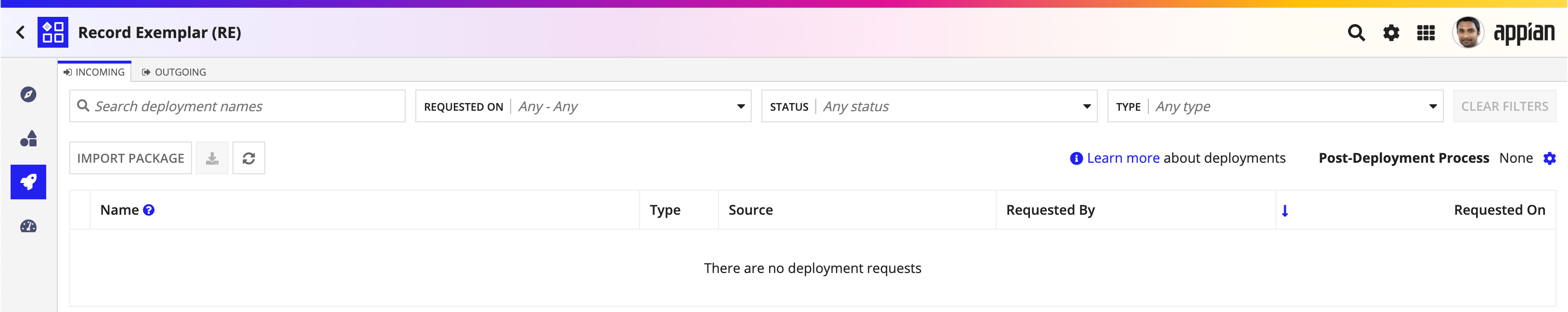The height and width of the screenshot is (312, 1568).
Task: Click the blue info icon near Learn more
Action: pos(1076,158)
